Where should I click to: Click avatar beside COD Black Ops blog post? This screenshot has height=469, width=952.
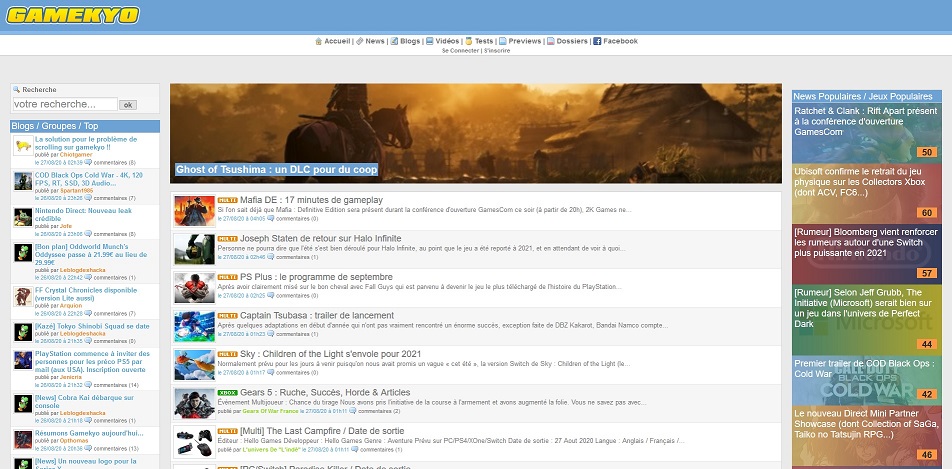[x=23, y=181]
